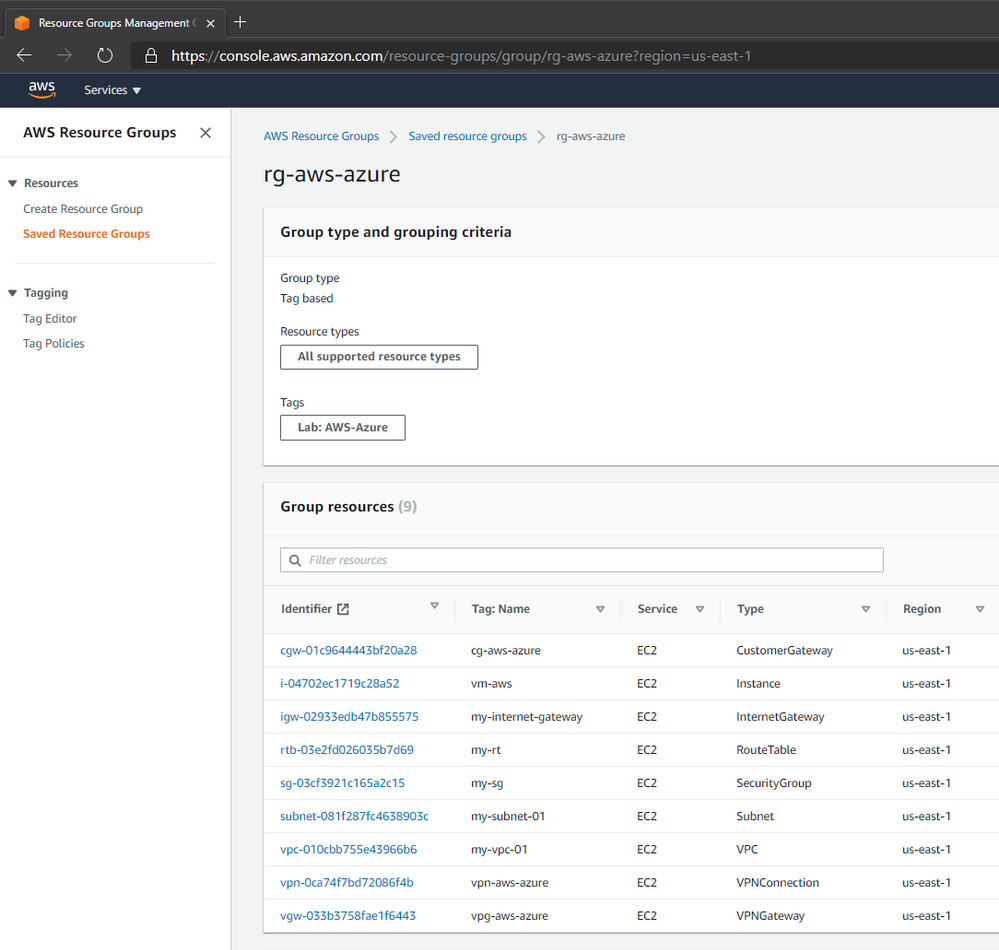Select Saved Resource Groups in sidebar
Viewport: 999px width, 950px height.
pyautogui.click(x=87, y=234)
